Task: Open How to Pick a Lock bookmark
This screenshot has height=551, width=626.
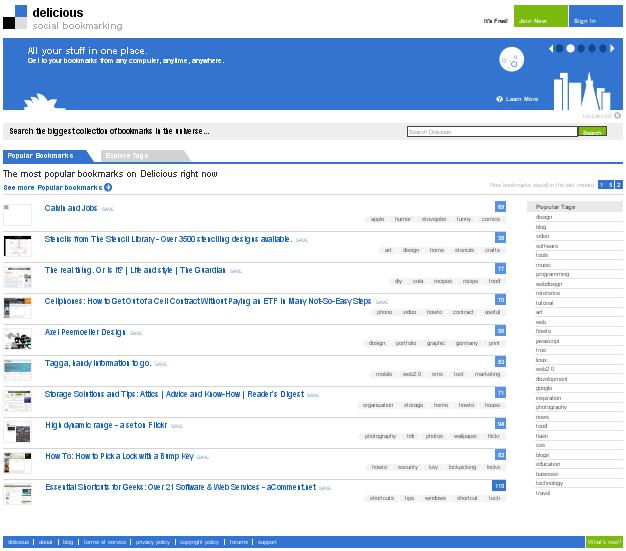Action: click(x=119, y=456)
